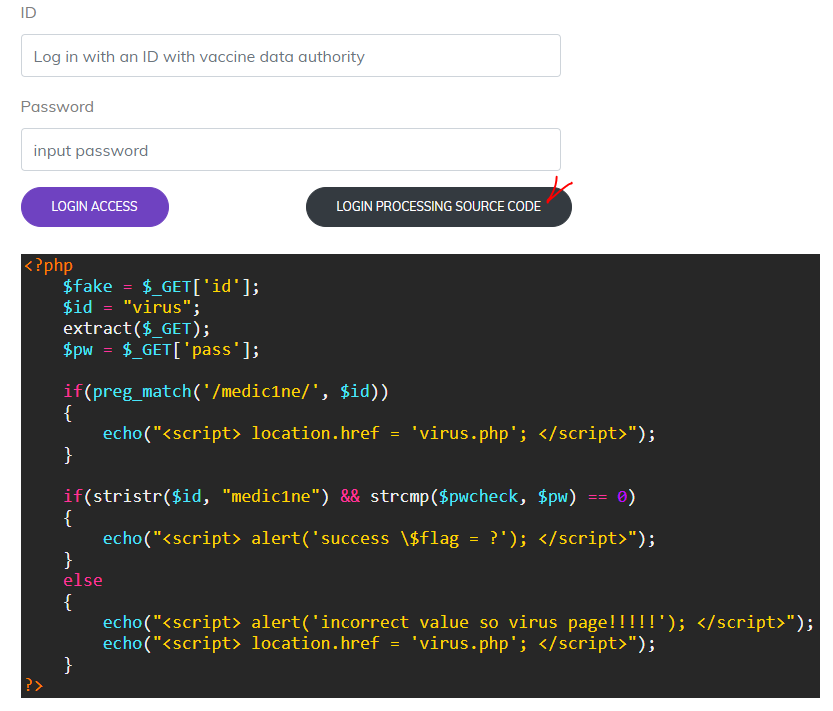The width and height of the screenshot is (833, 711).
Task: Select the Password label text
Action: point(57,107)
